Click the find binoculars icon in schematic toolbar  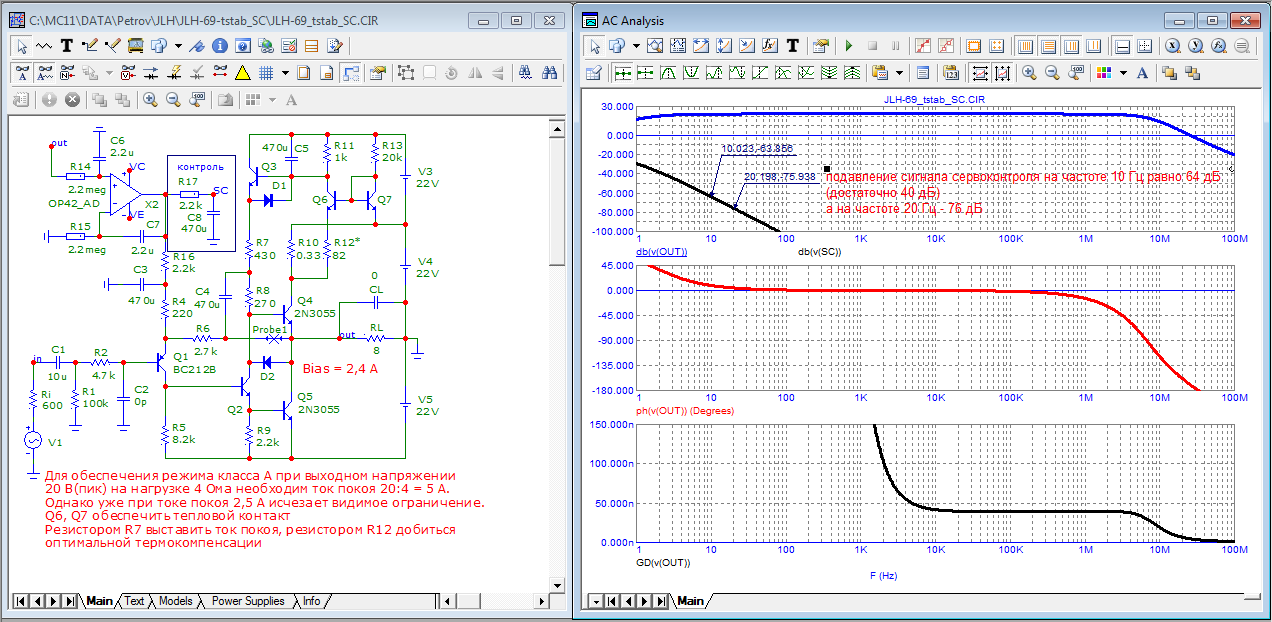point(549,72)
